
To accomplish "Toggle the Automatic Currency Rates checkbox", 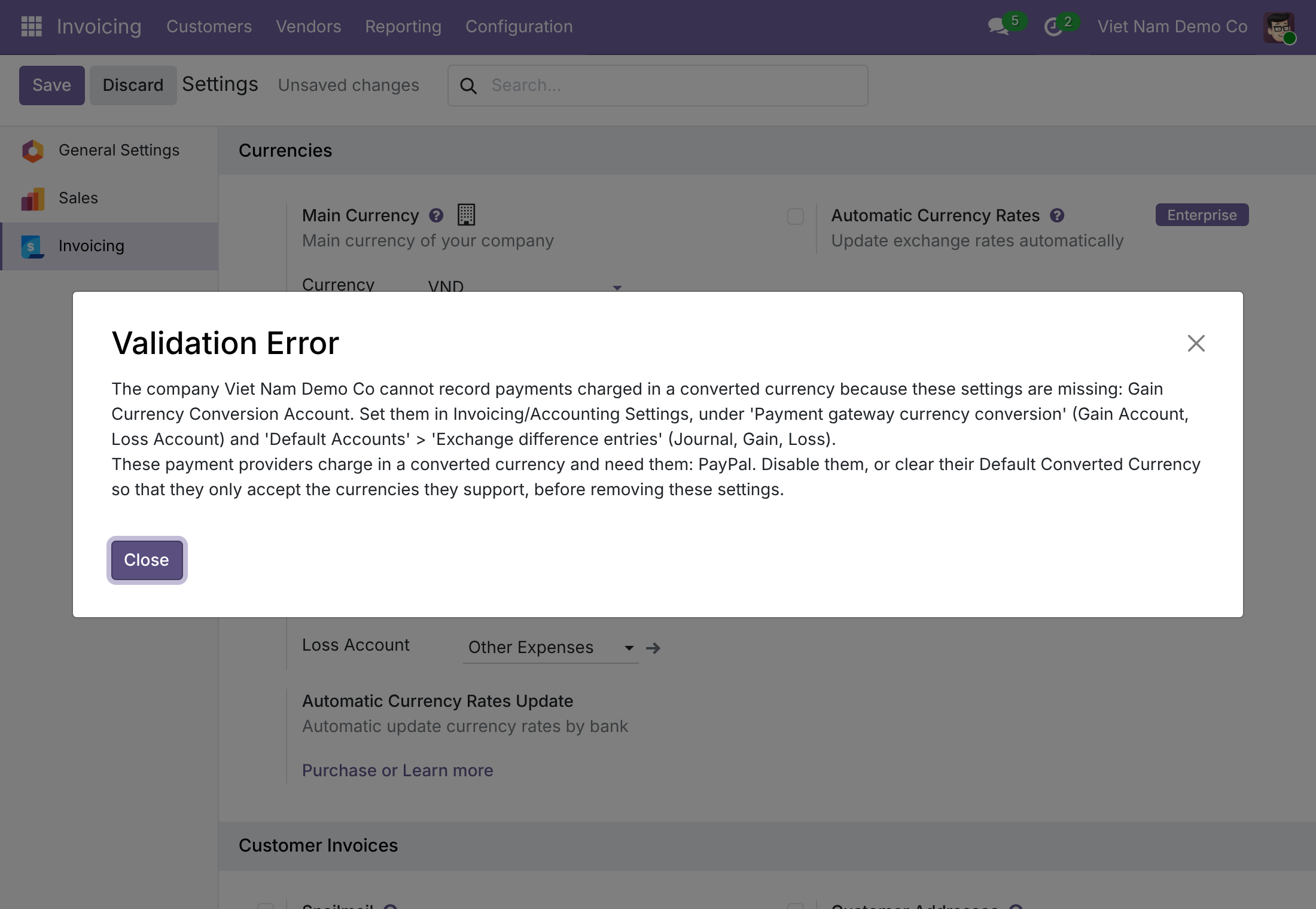I will click(x=796, y=216).
